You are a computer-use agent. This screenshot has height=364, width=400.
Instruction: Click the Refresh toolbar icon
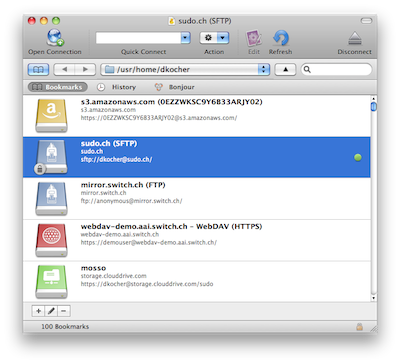[x=281, y=38]
